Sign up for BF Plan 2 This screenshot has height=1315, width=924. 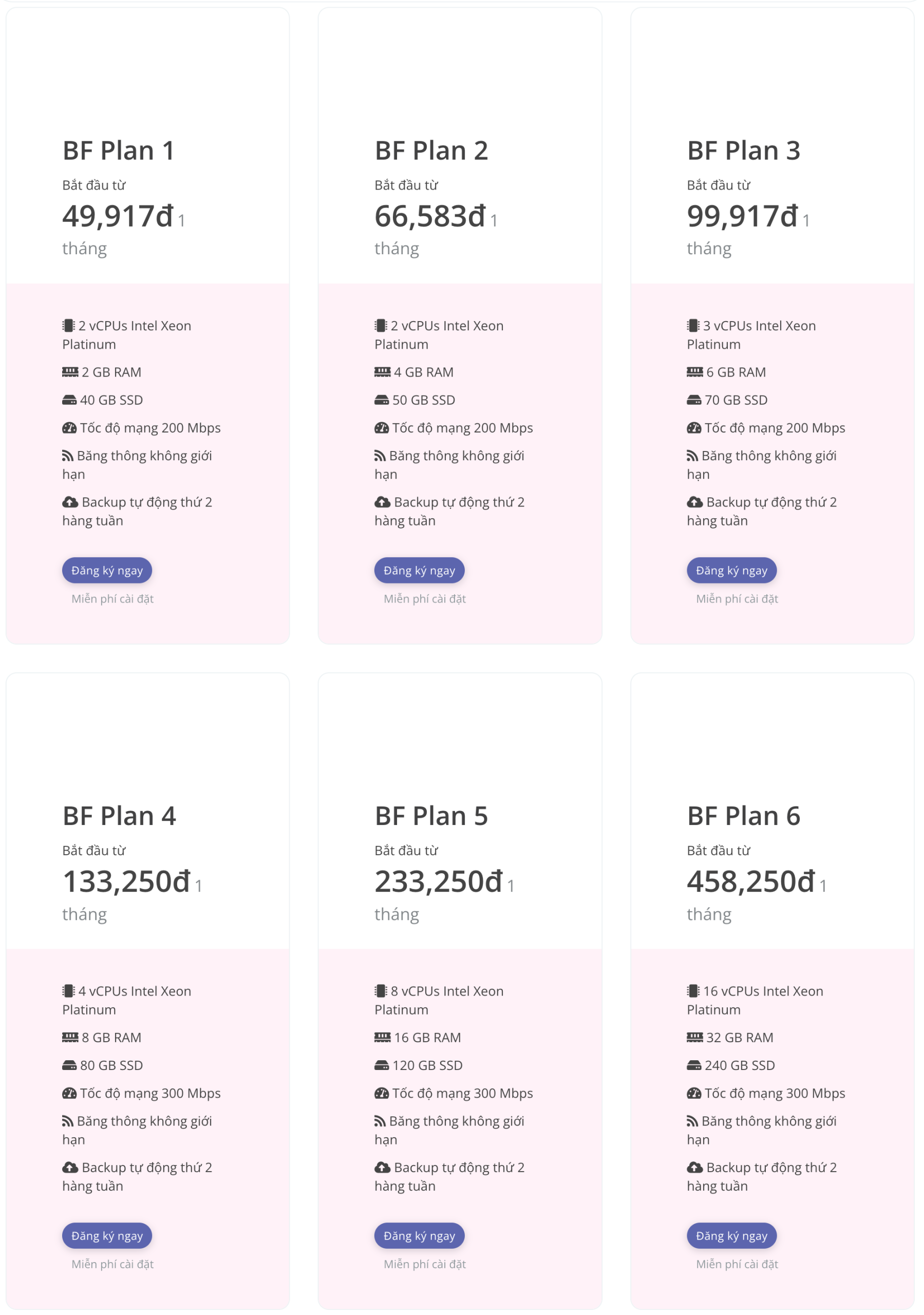point(420,571)
